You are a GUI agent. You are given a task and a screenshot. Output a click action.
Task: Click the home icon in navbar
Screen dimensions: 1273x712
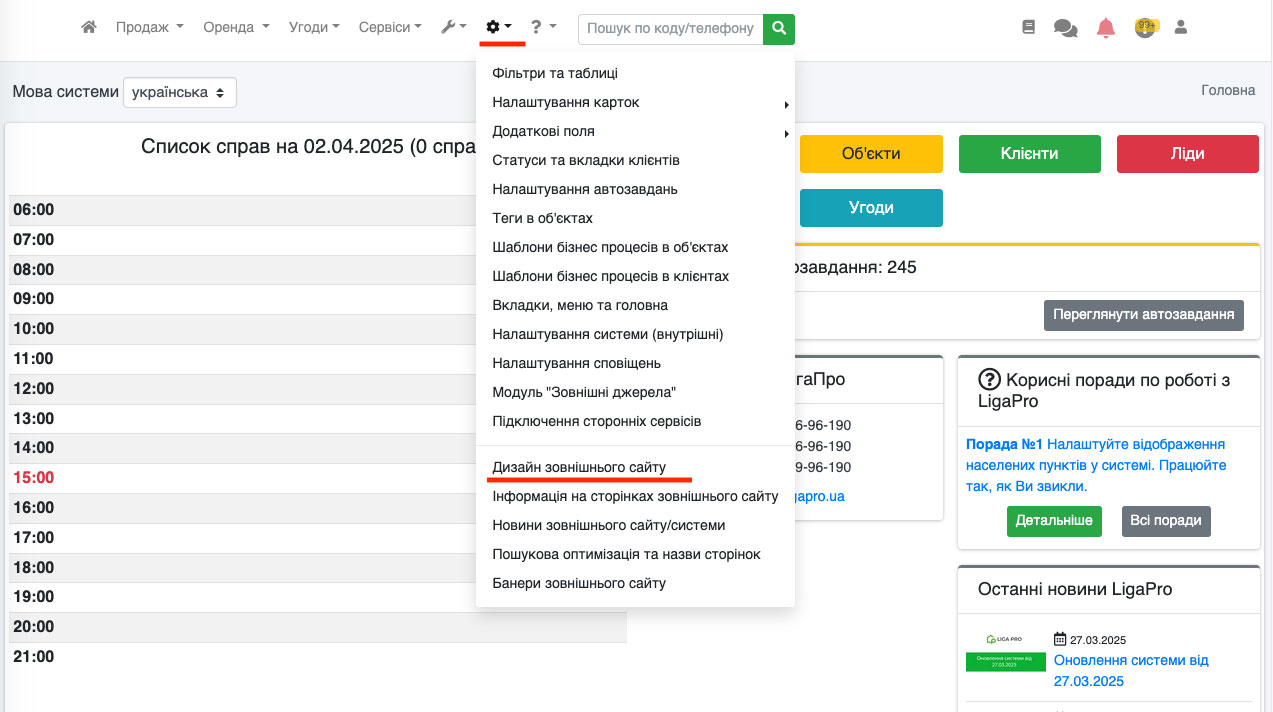click(89, 28)
